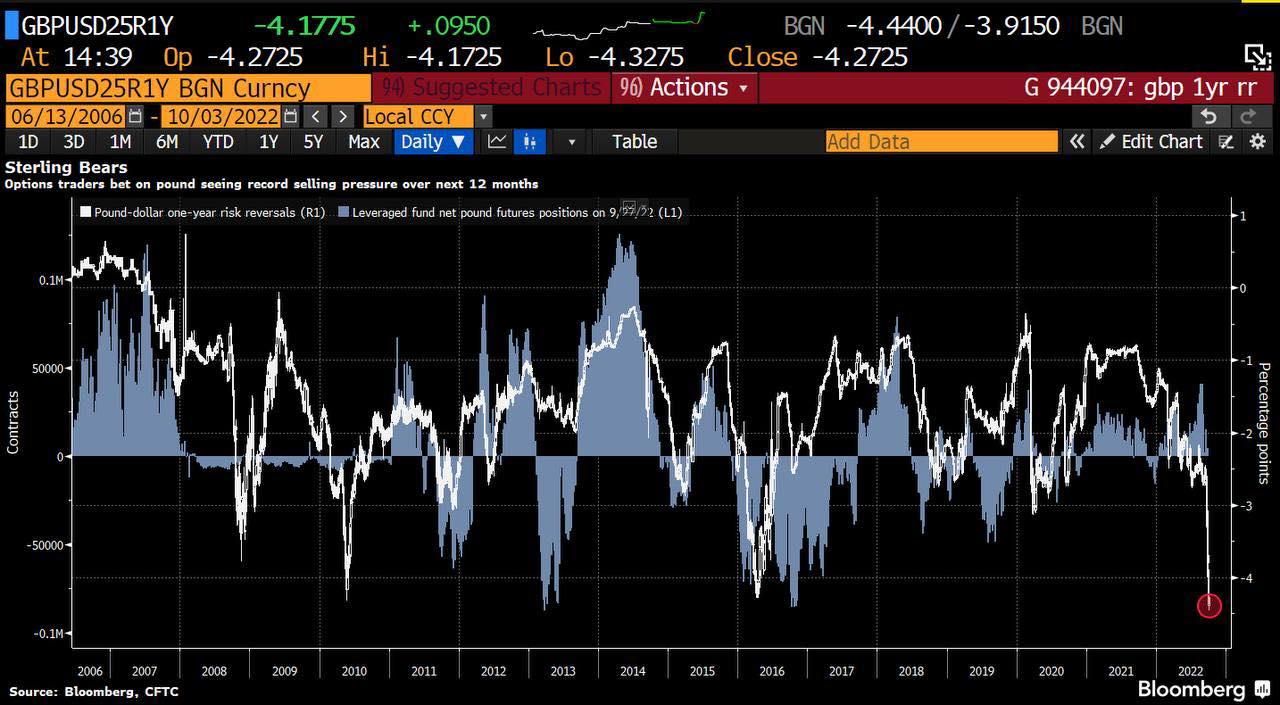The image size is (1280, 705).
Task: Click the options traders subtitle text
Action: [x=271, y=184]
